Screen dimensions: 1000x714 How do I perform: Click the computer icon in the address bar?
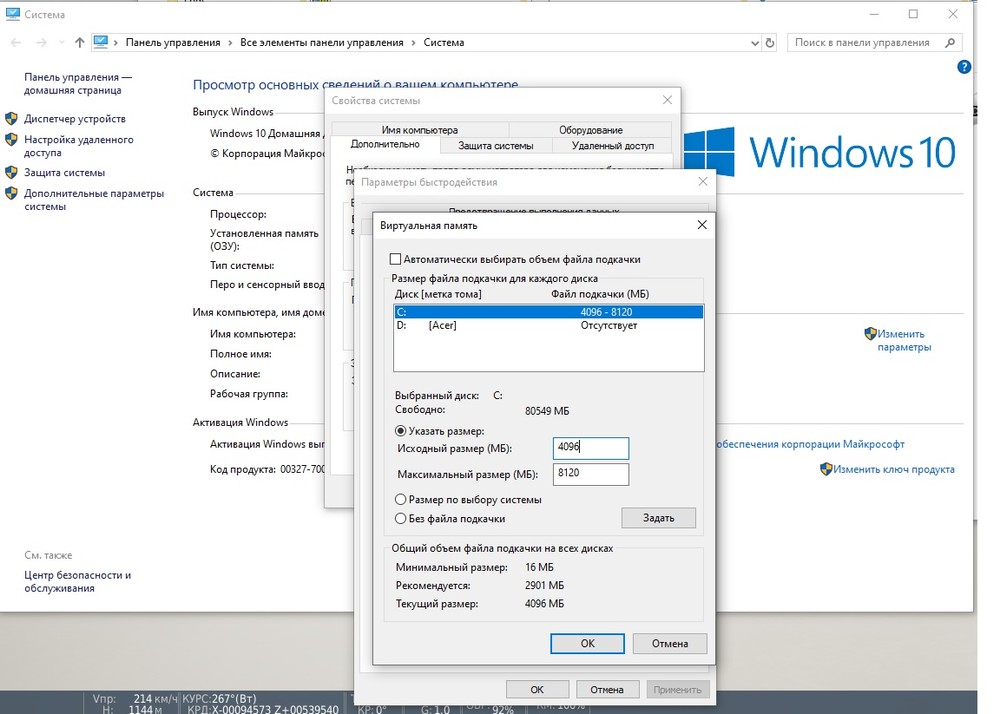point(101,42)
